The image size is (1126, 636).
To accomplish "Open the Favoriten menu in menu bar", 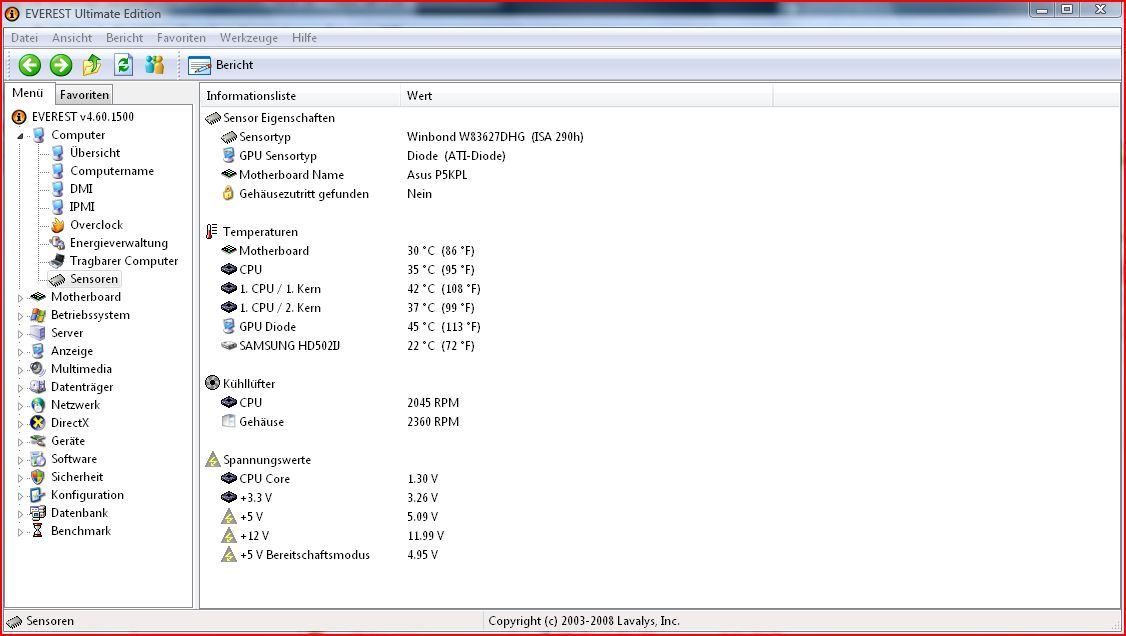I will point(181,38).
